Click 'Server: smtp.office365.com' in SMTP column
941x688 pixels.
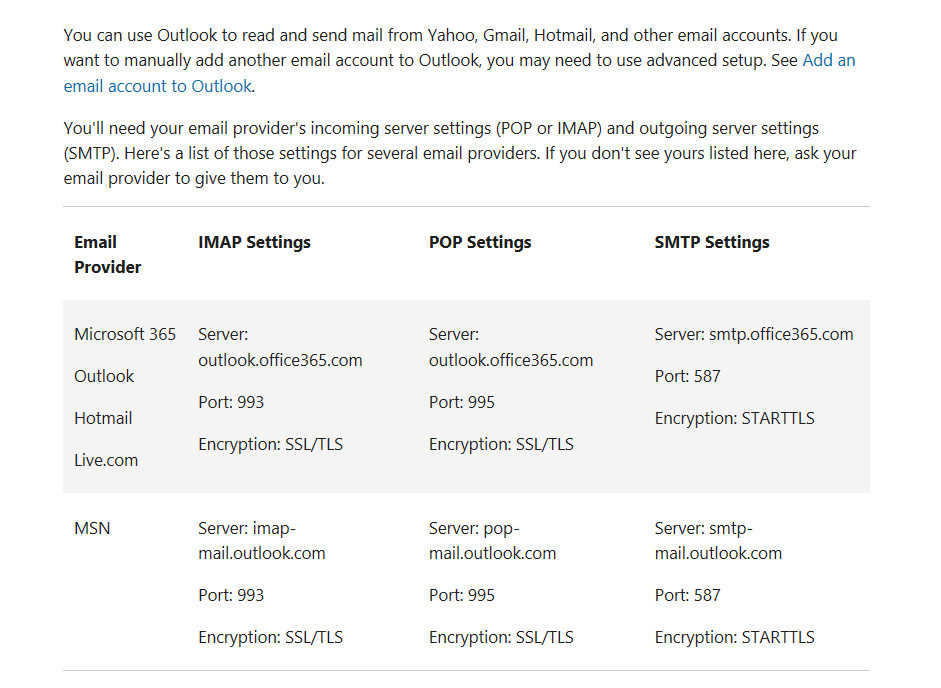tap(754, 334)
